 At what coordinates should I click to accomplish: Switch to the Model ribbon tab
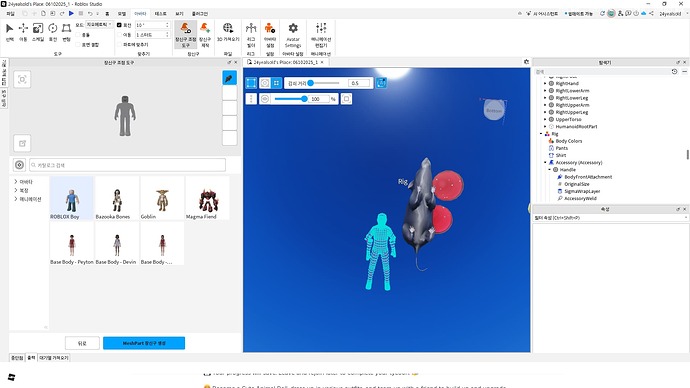(122, 14)
